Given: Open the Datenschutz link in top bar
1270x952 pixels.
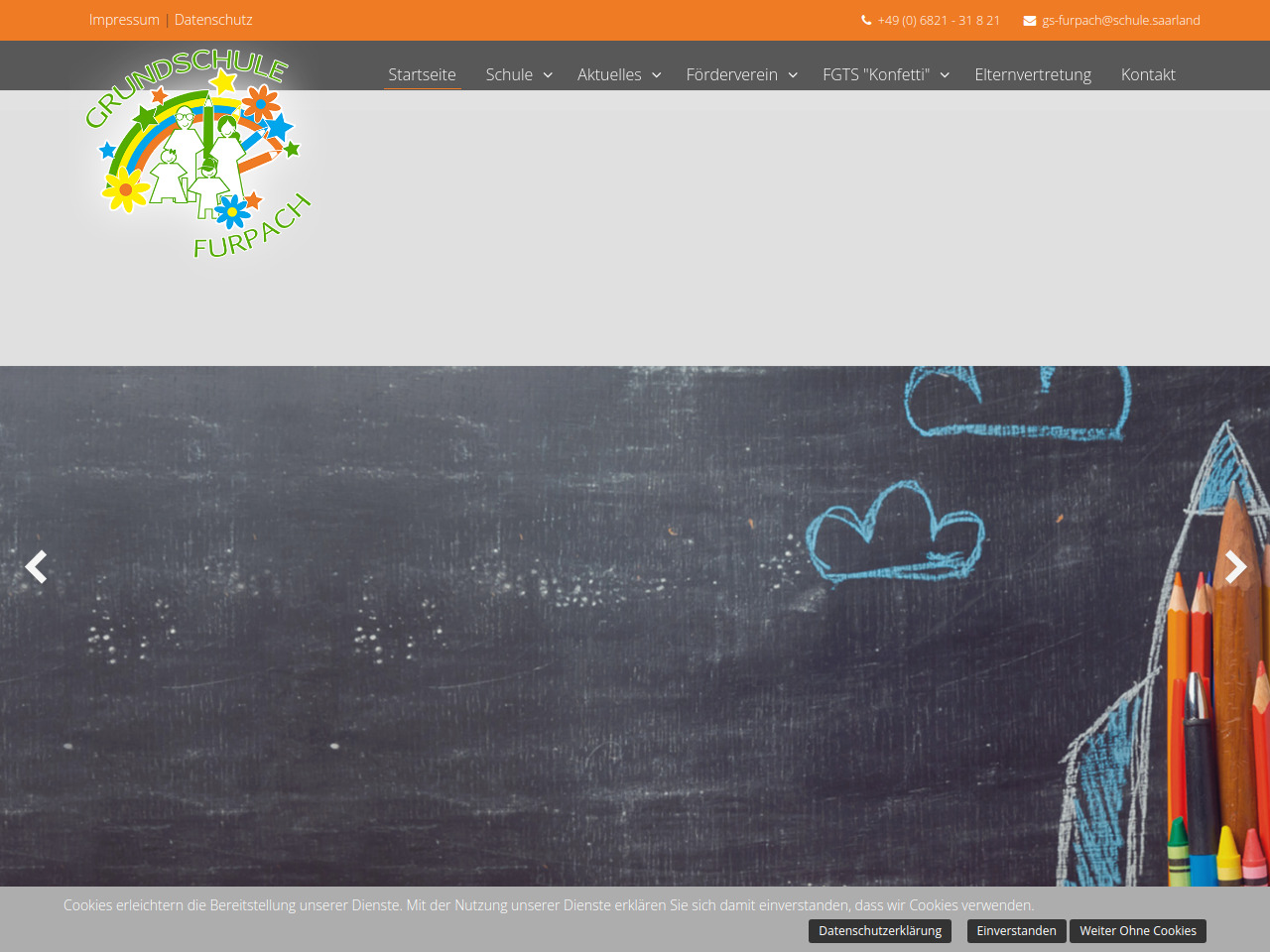Looking at the screenshot, I should [x=213, y=20].
